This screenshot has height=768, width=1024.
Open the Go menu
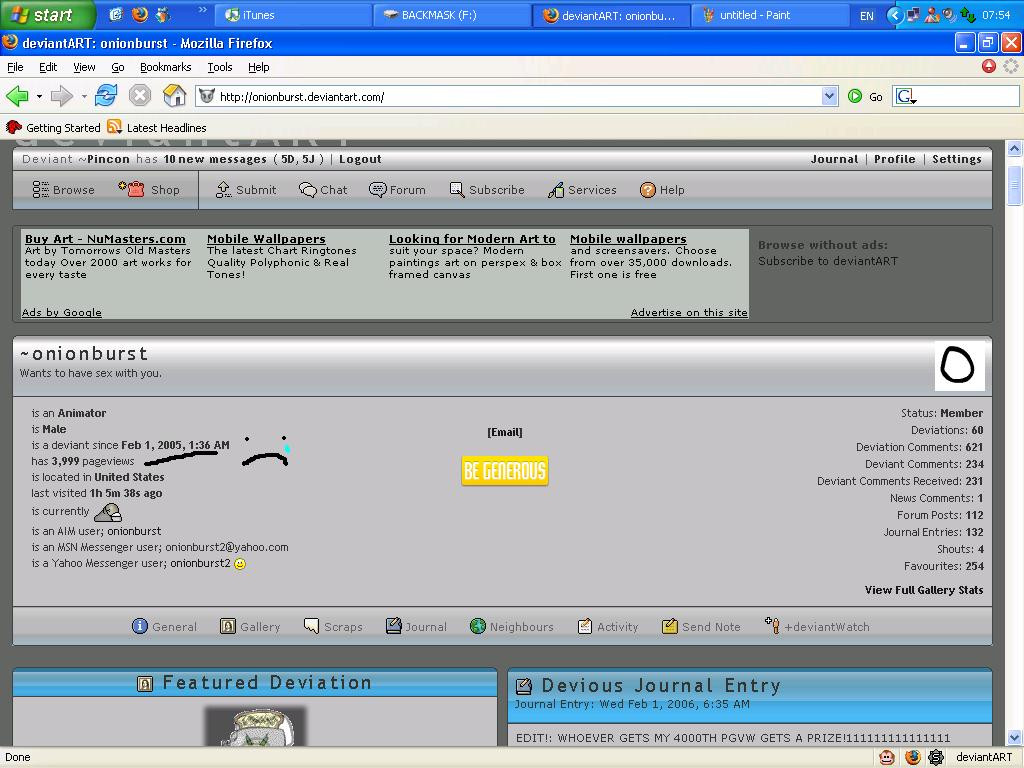[x=118, y=67]
